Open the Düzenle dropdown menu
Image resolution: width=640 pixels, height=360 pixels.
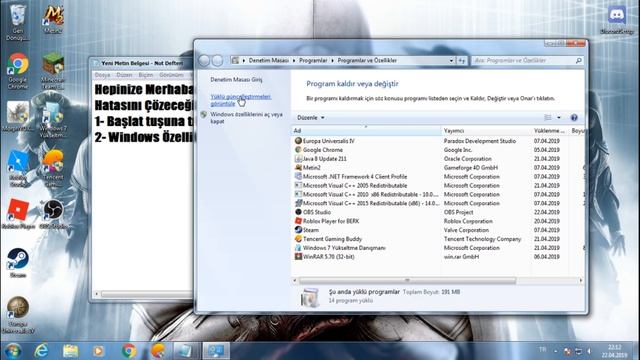tap(311, 118)
